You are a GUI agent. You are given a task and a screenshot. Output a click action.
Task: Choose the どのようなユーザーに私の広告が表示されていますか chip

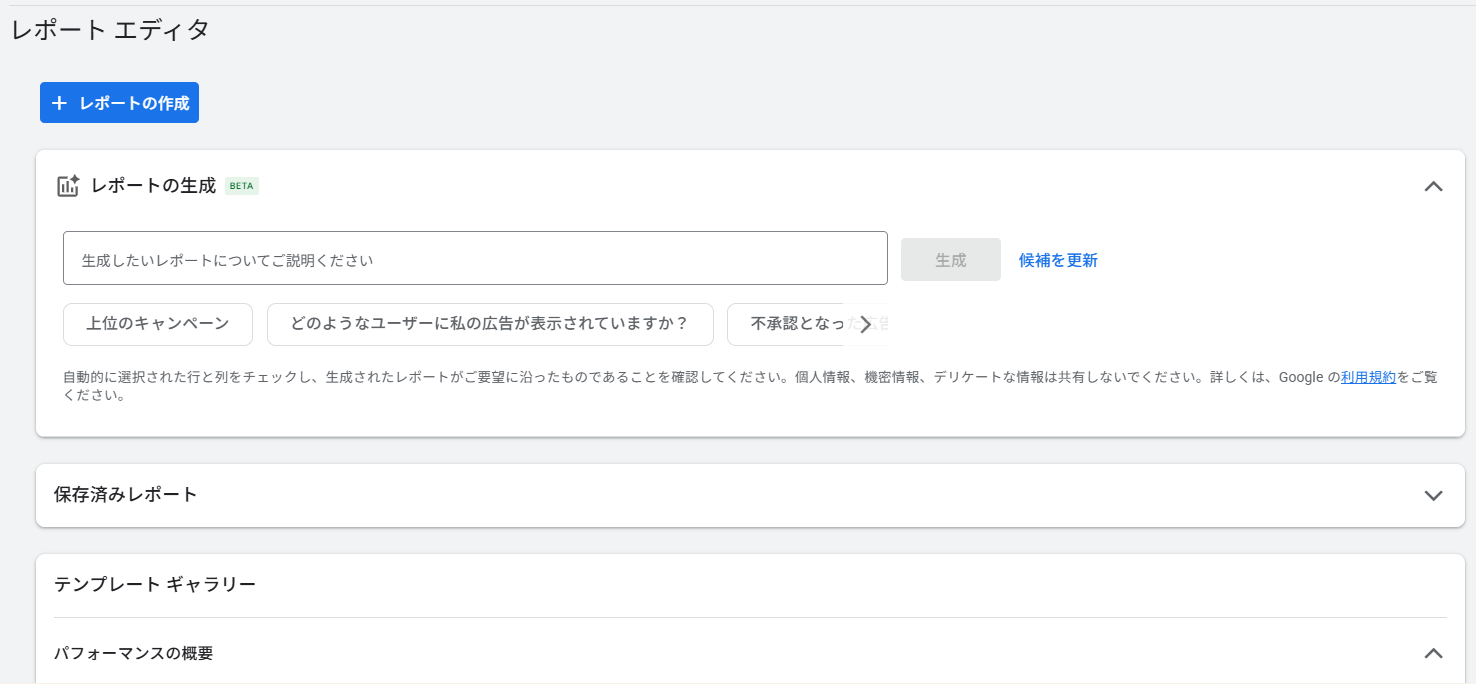pyautogui.click(x=490, y=324)
